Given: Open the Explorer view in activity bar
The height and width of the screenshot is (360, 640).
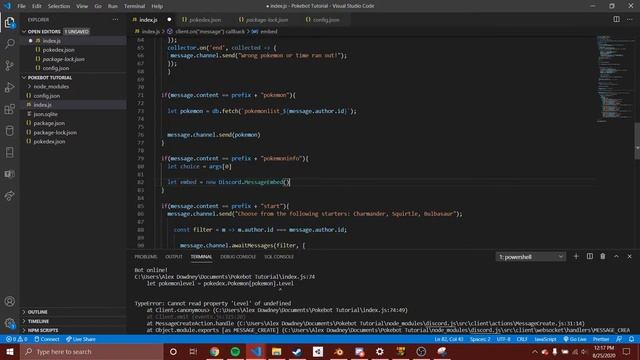Looking at the screenshot, I should pos(9,22).
